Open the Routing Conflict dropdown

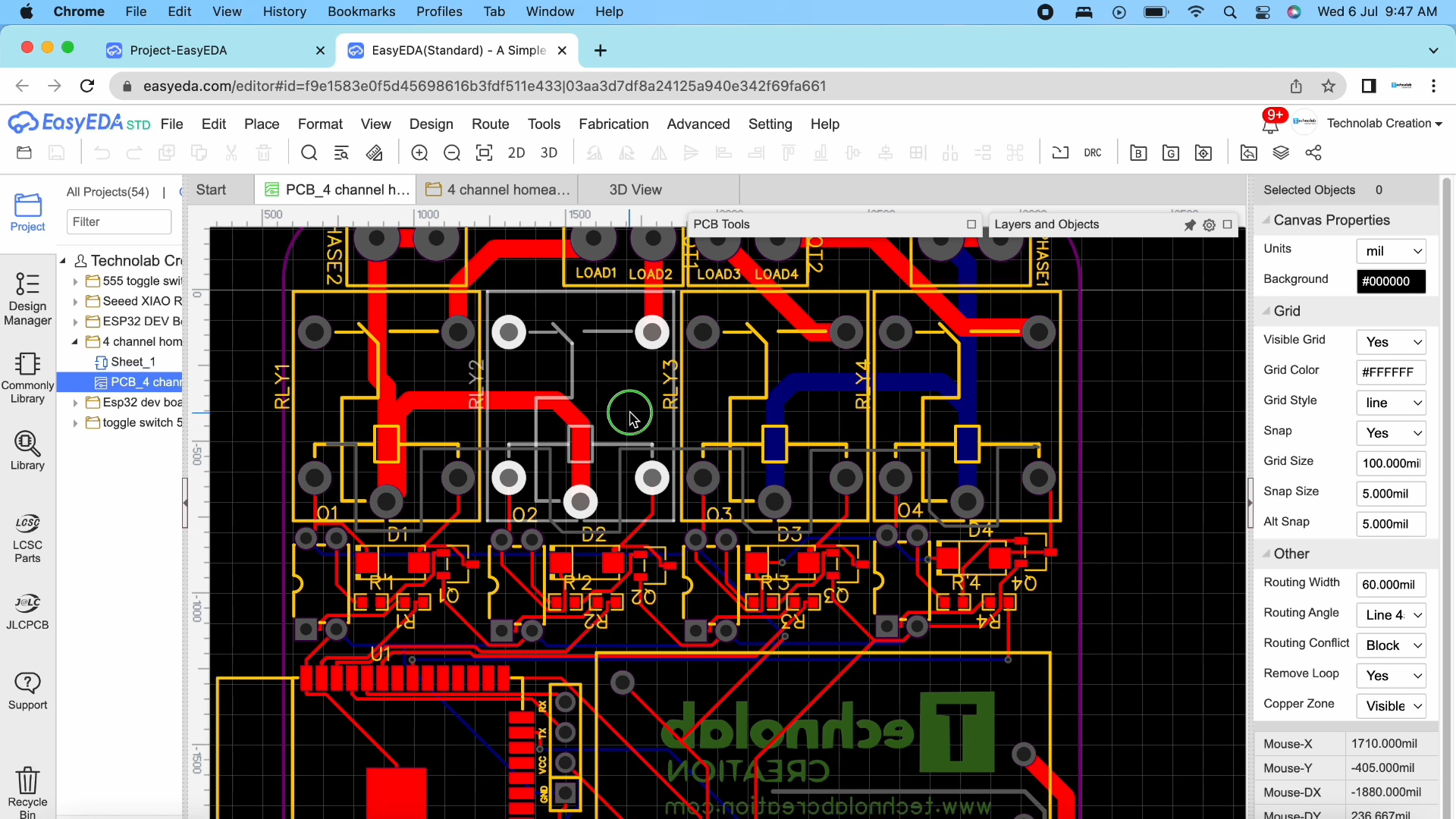pyautogui.click(x=1391, y=645)
